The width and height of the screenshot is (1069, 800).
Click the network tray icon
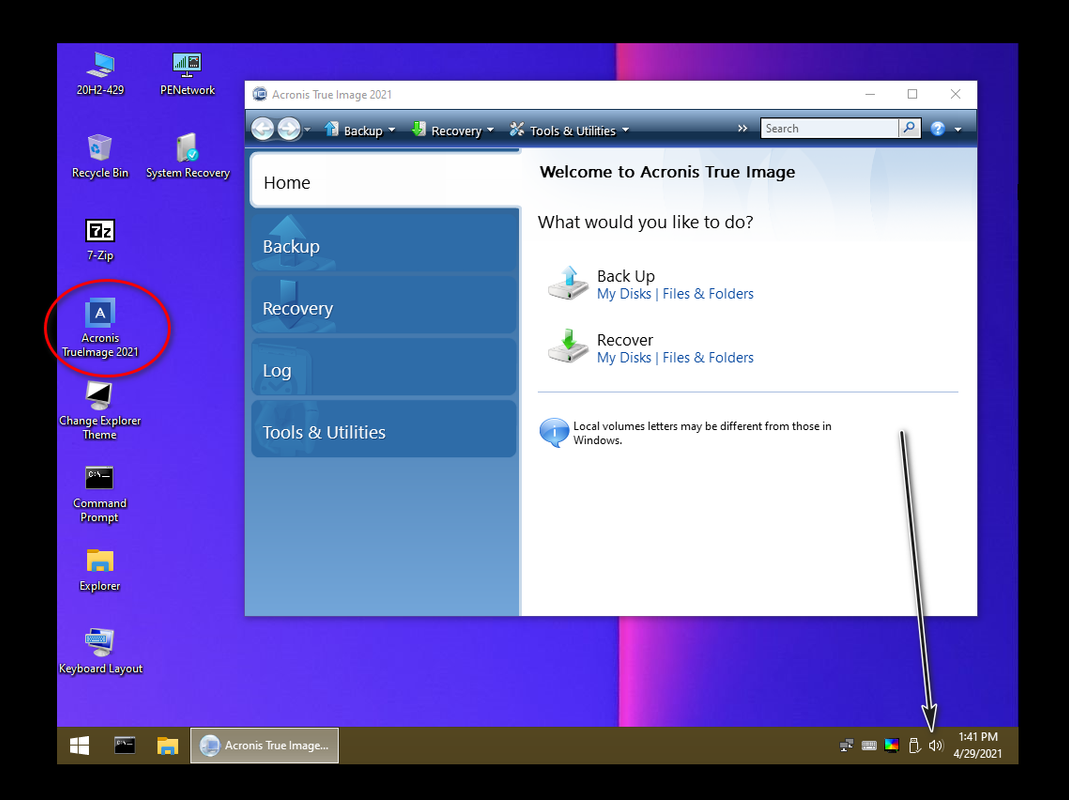846,745
